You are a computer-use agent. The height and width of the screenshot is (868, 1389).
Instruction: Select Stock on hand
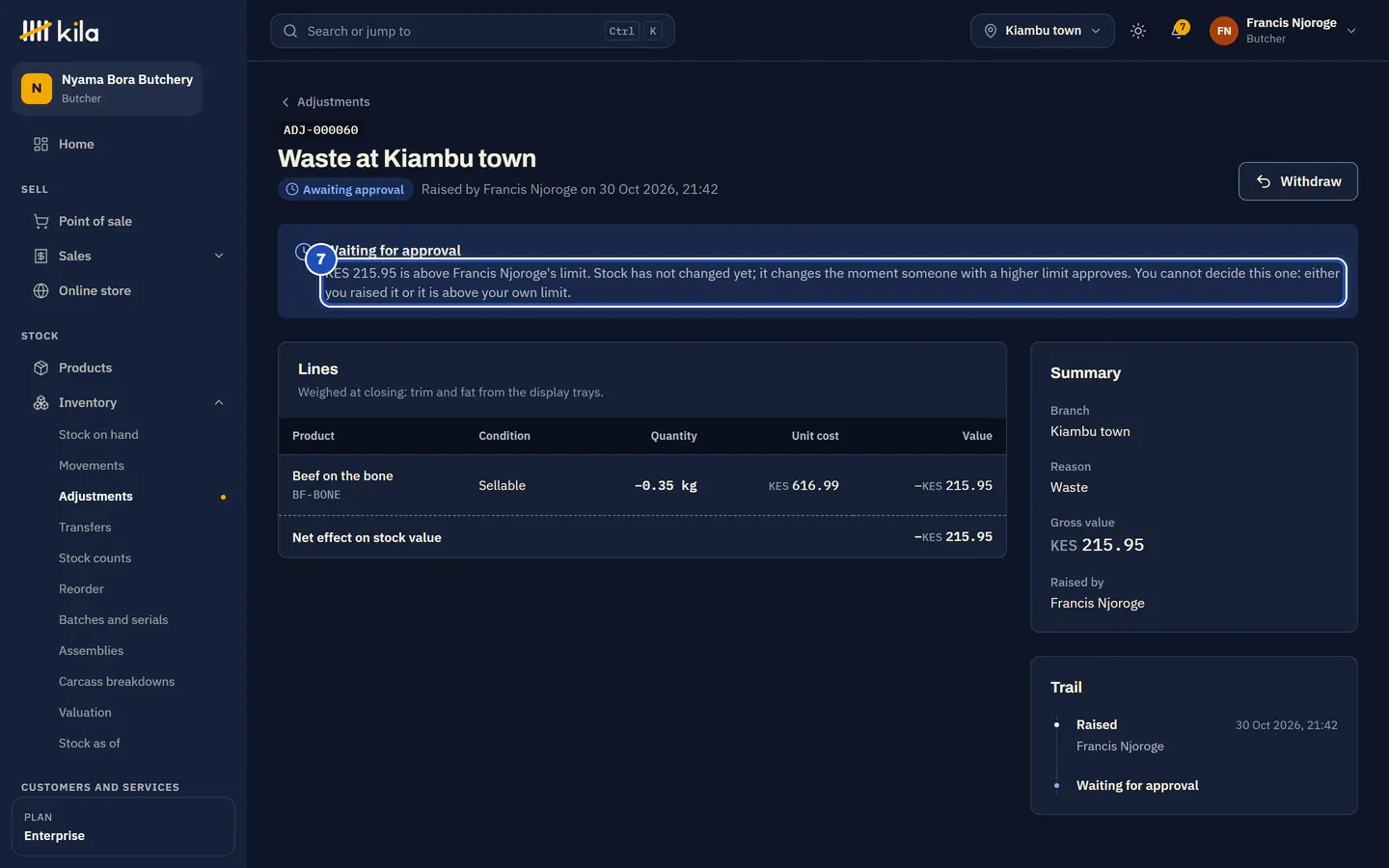(x=98, y=434)
